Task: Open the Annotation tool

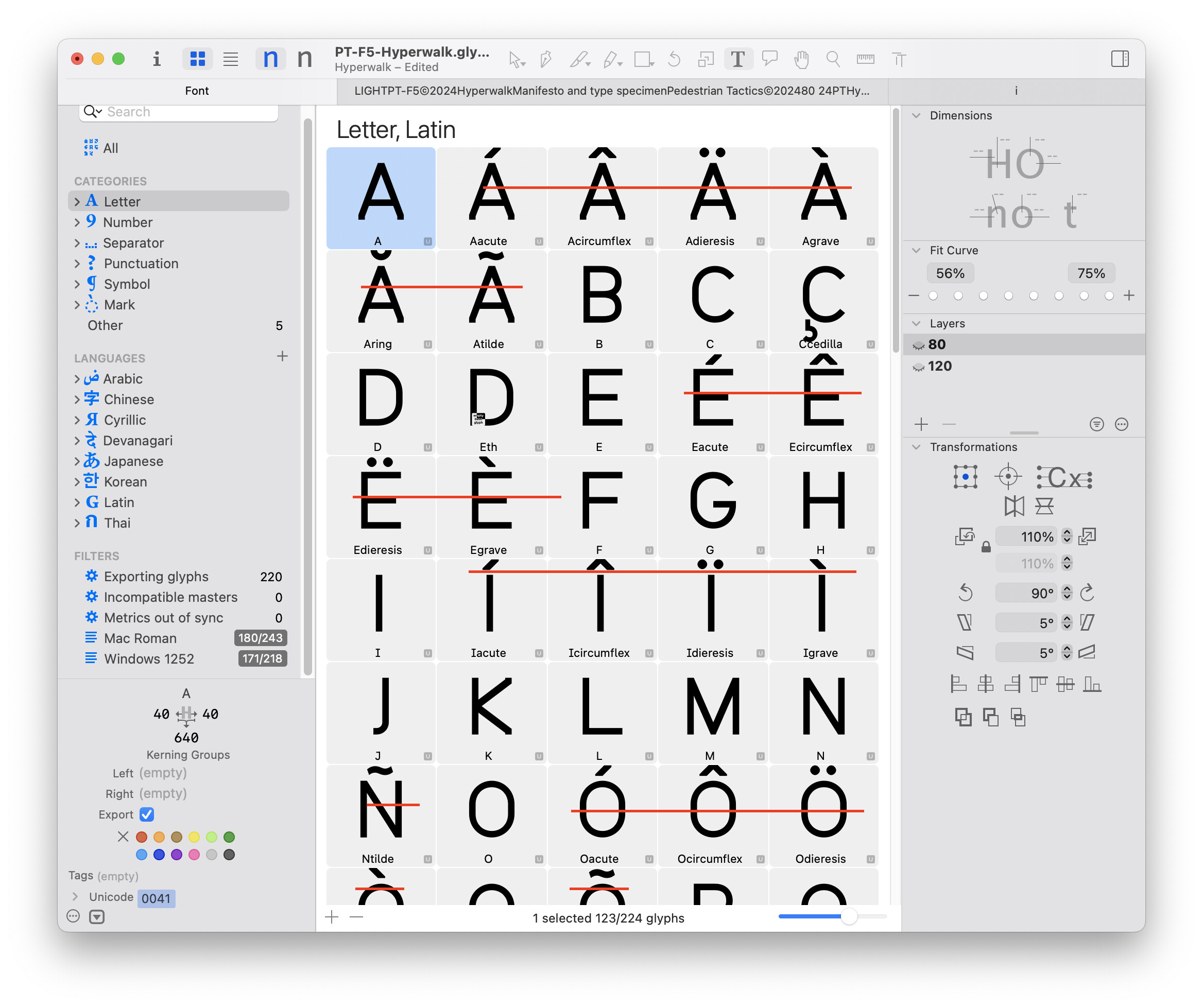Action: pos(770,59)
